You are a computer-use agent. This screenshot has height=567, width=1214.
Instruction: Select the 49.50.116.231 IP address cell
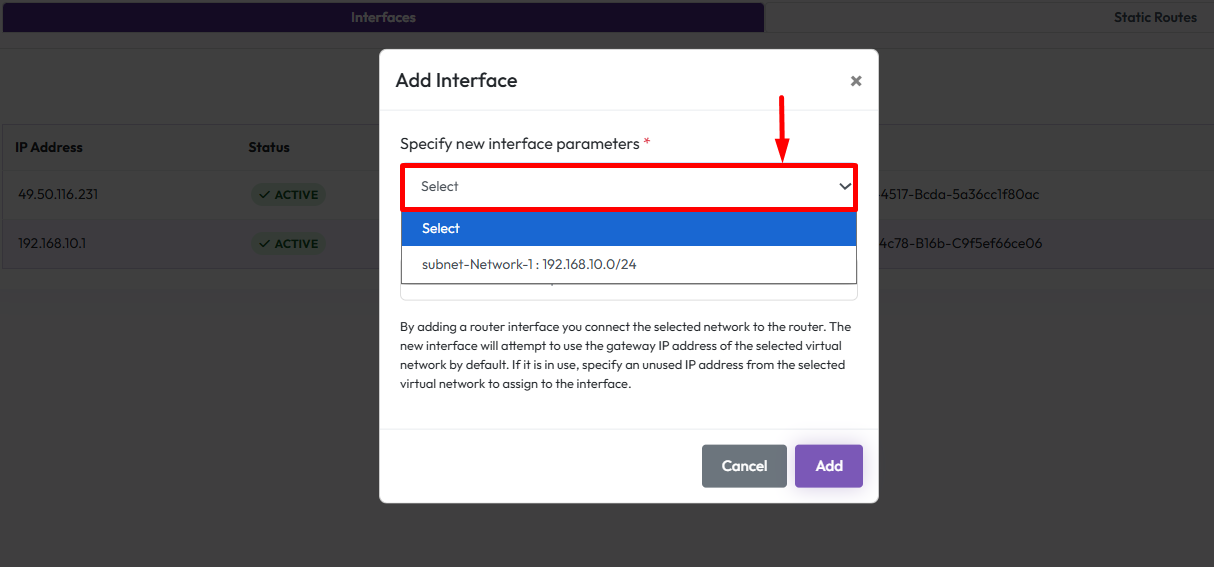point(58,194)
